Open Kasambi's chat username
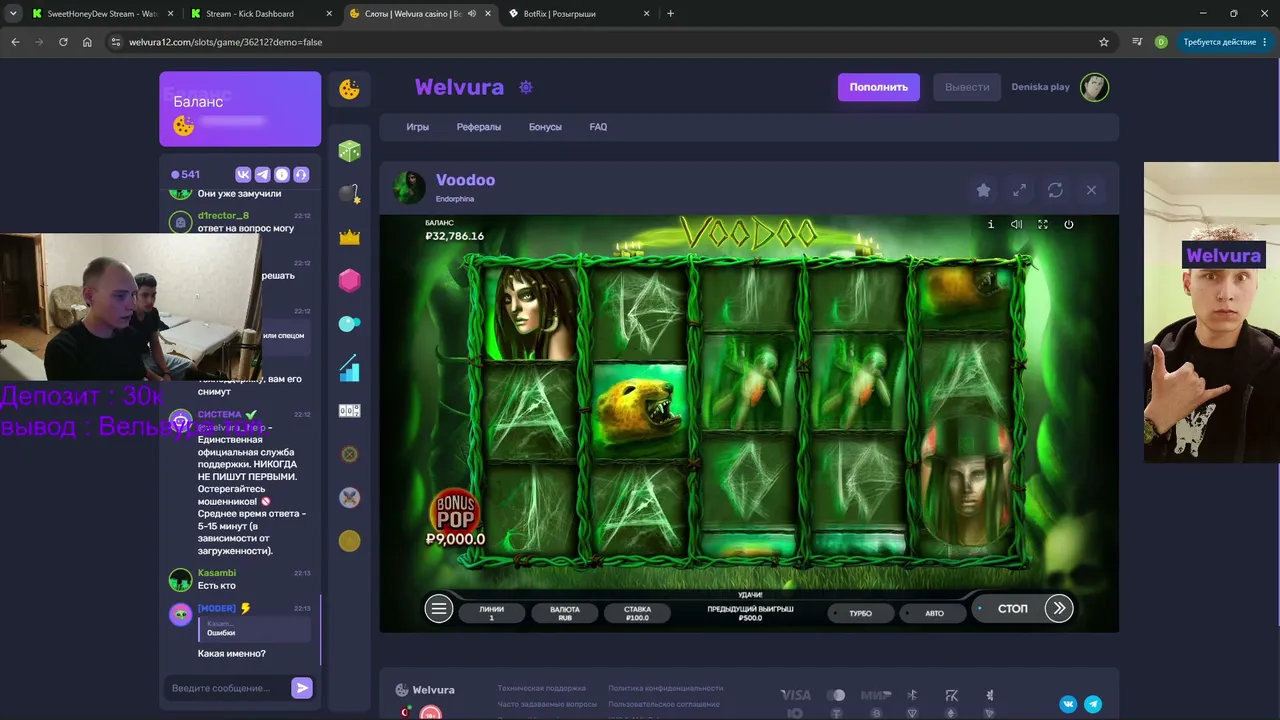This screenshot has width=1280, height=720. [x=217, y=573]
